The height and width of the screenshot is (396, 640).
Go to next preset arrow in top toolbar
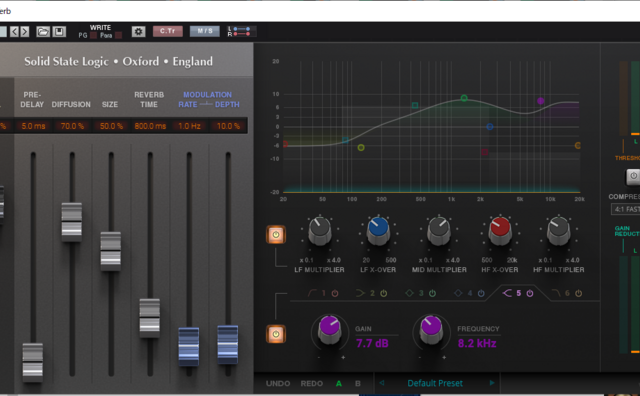[x=24, y=31]
